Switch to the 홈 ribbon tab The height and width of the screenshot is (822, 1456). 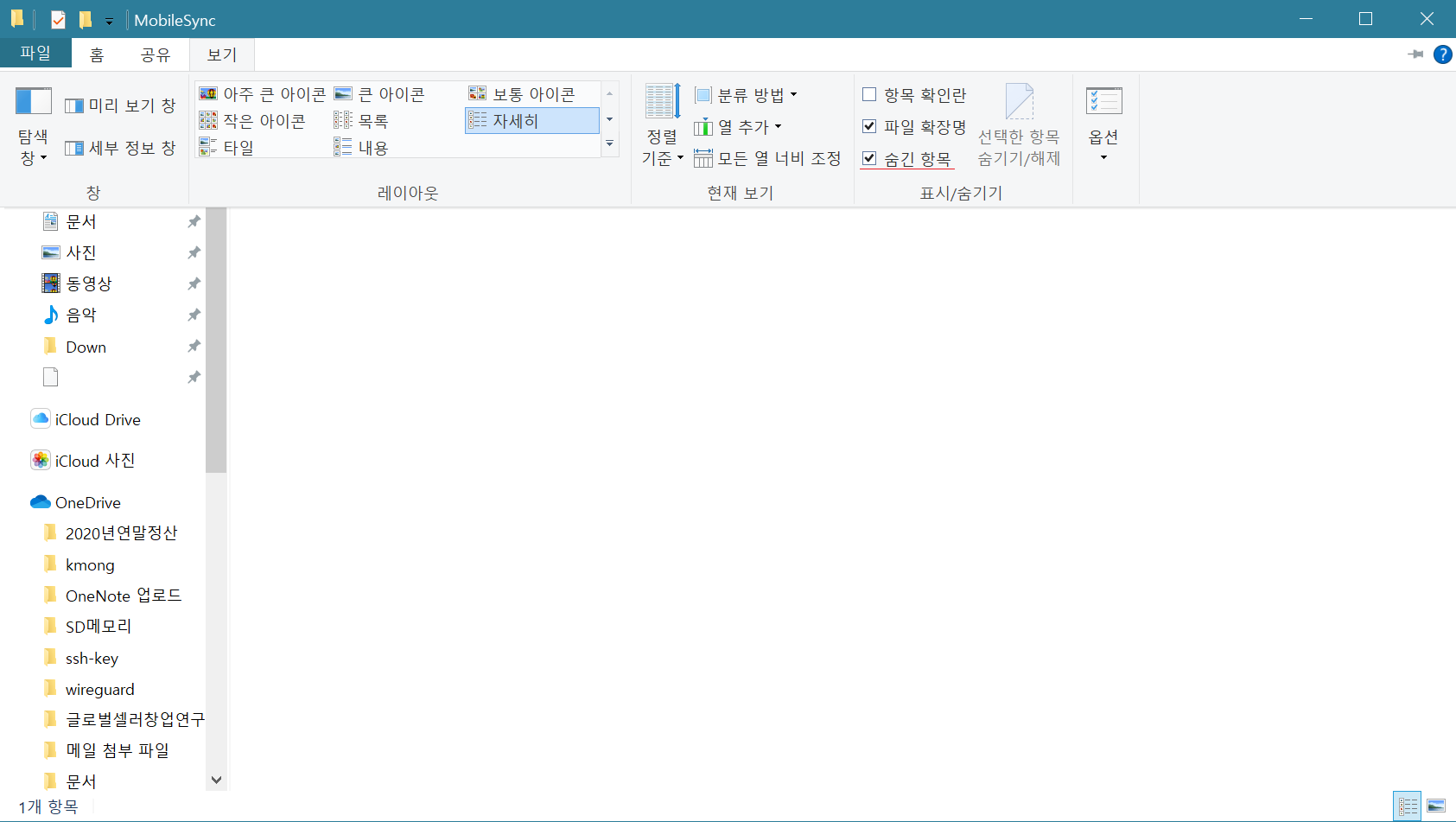[x=97, y=54]
